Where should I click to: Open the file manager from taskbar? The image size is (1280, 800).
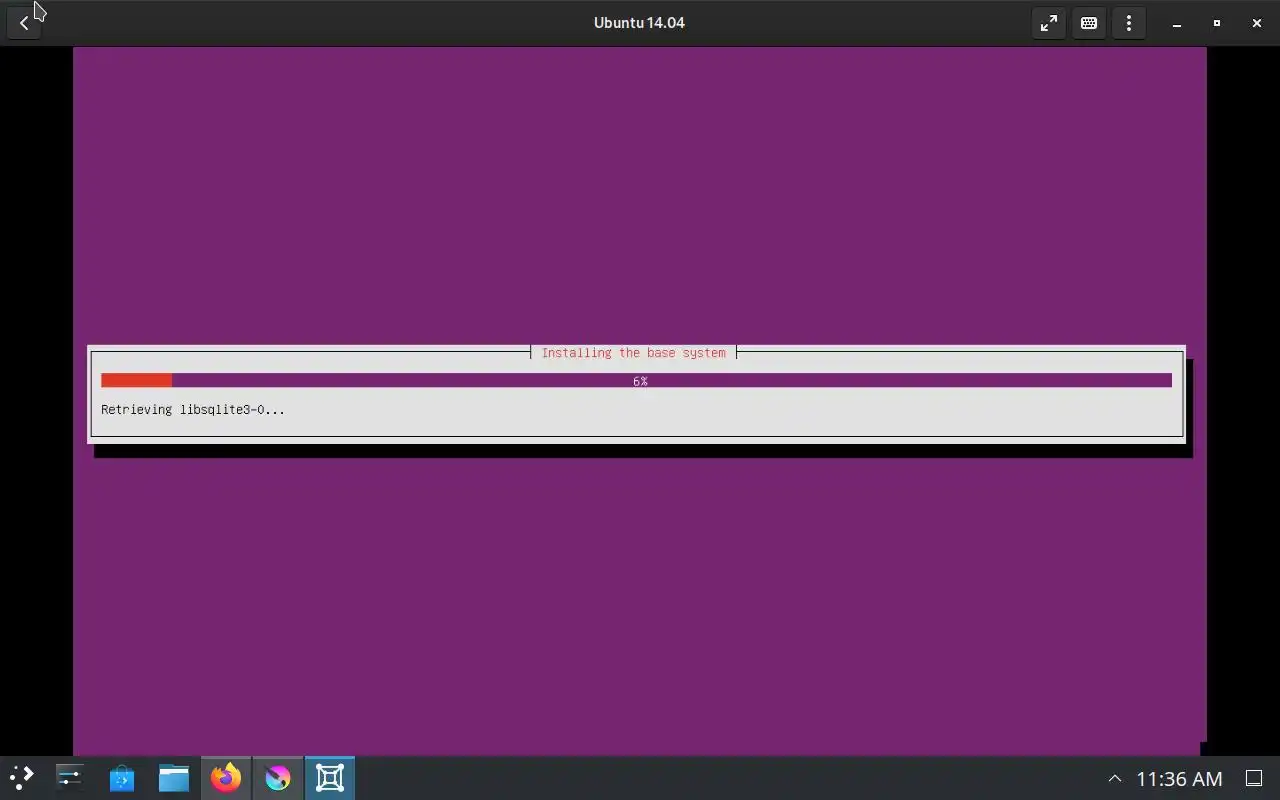(x=174, y=777)
